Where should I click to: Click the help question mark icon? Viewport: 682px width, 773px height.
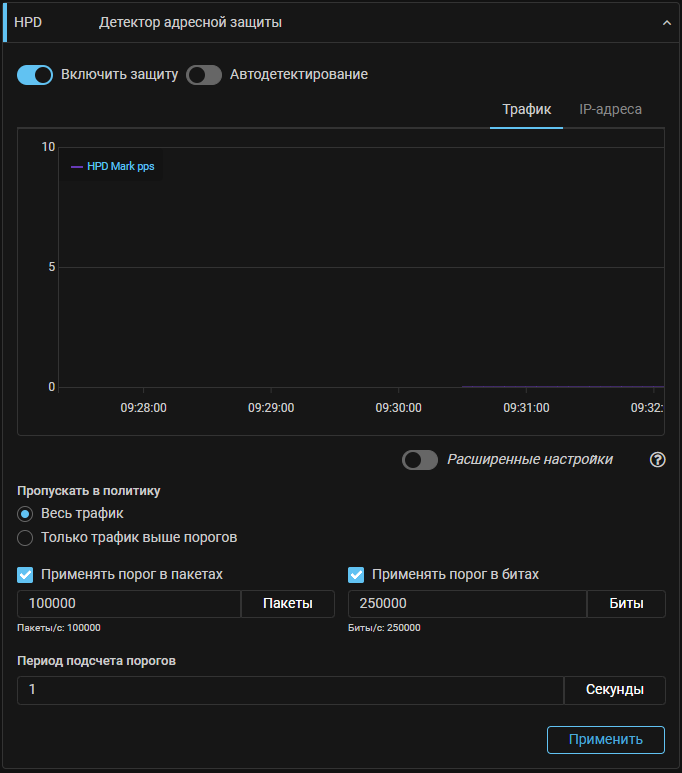[657, 460]
